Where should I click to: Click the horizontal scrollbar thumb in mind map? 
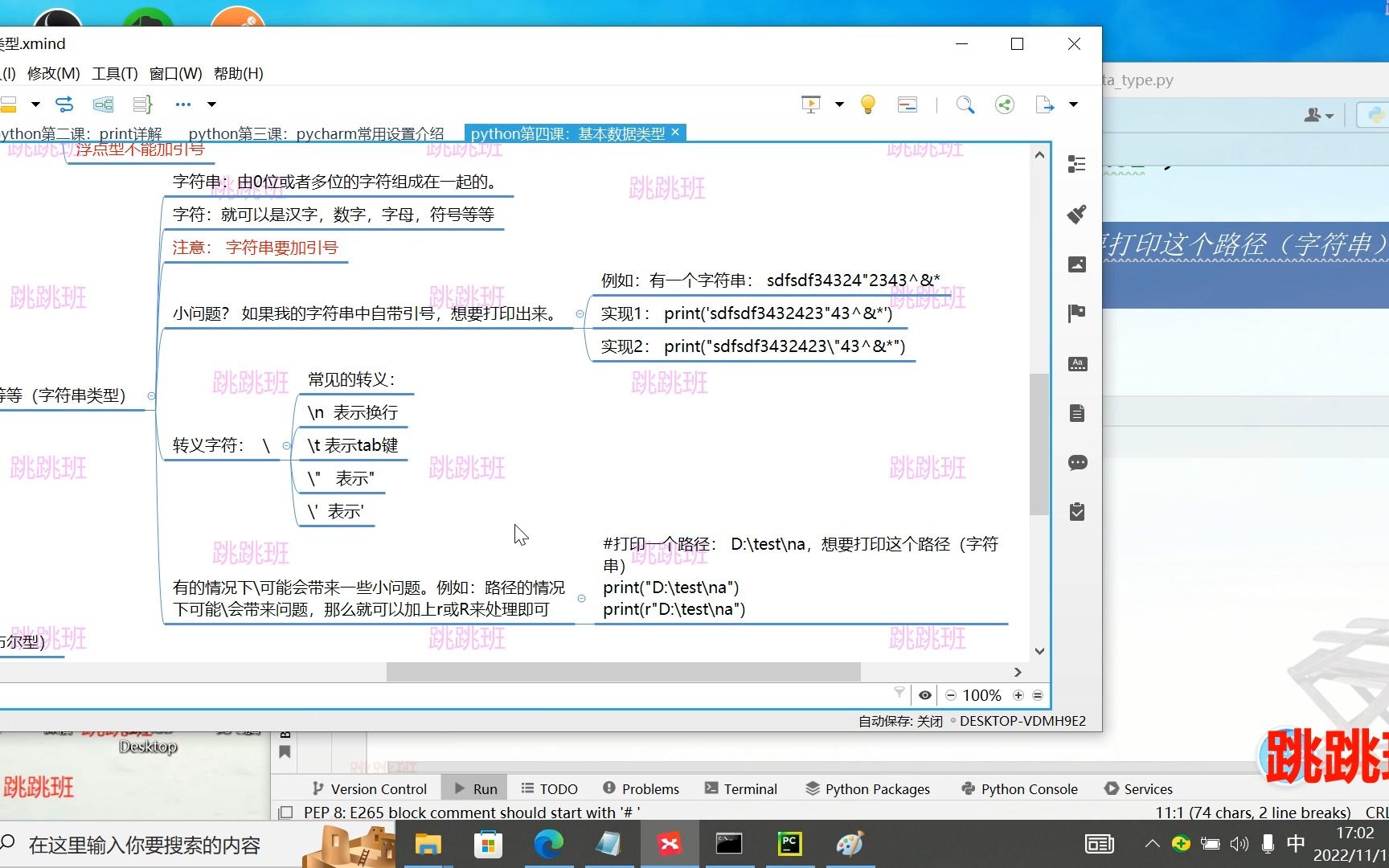click(x=623, y=672)
